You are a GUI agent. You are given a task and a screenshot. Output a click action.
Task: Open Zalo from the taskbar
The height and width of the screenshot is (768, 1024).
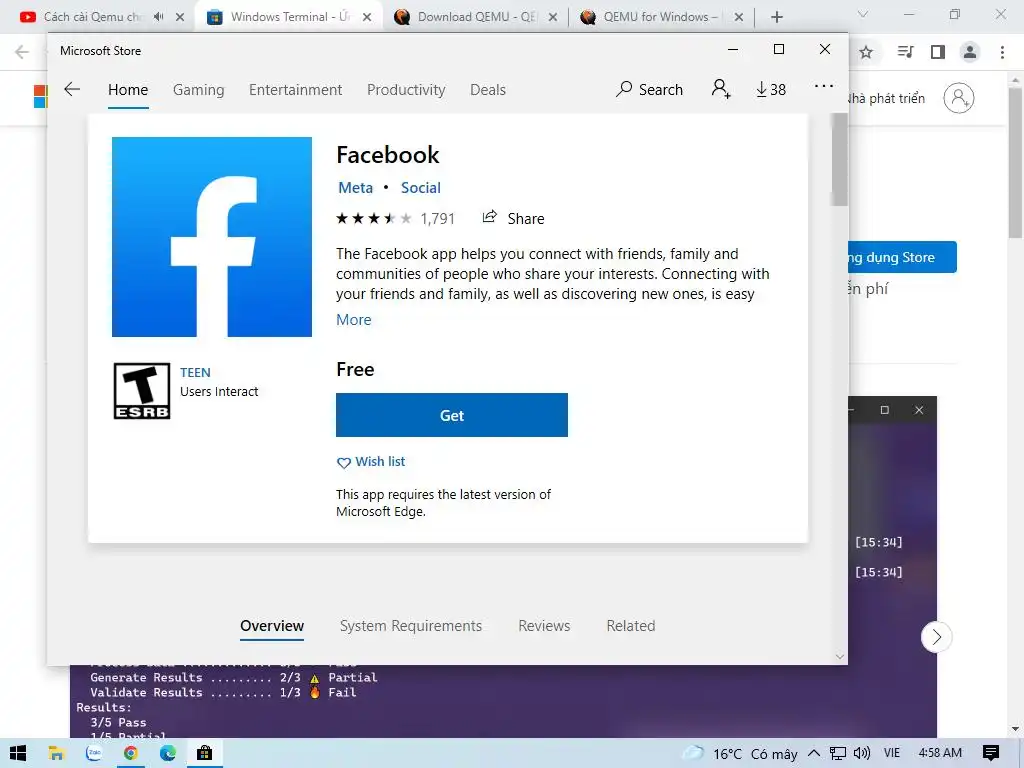coord(94,753)
